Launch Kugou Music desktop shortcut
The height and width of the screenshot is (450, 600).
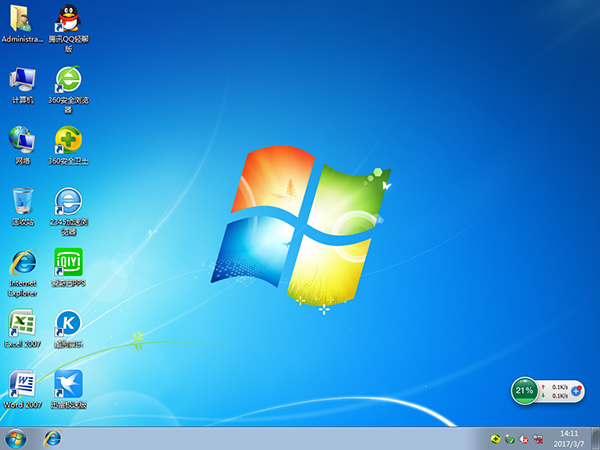(x=68, y=323)
